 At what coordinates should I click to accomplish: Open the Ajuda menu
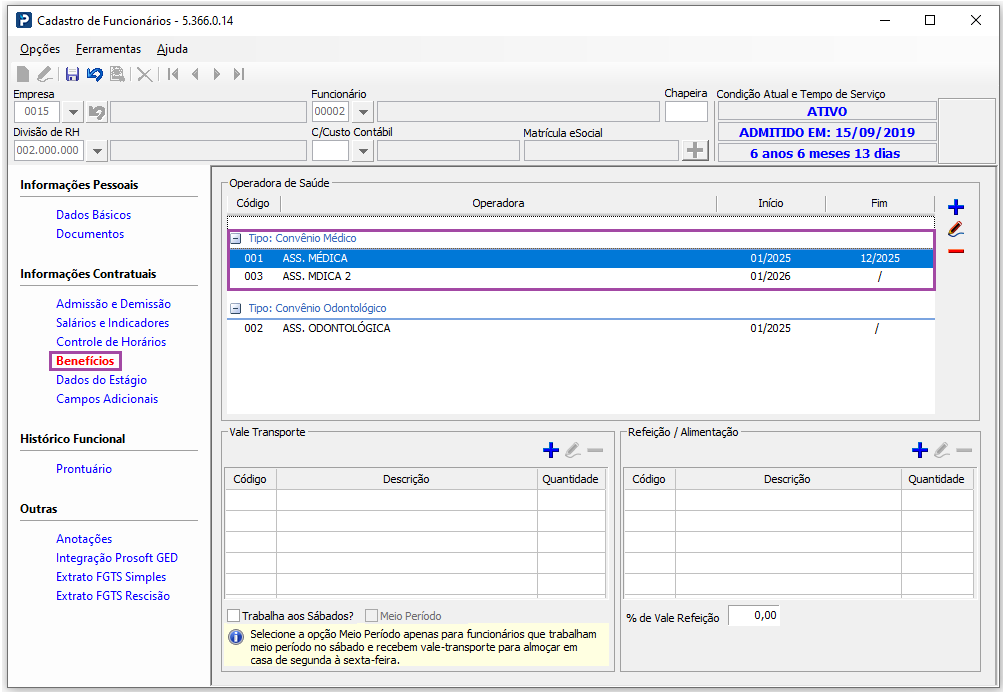click(172, 49)
